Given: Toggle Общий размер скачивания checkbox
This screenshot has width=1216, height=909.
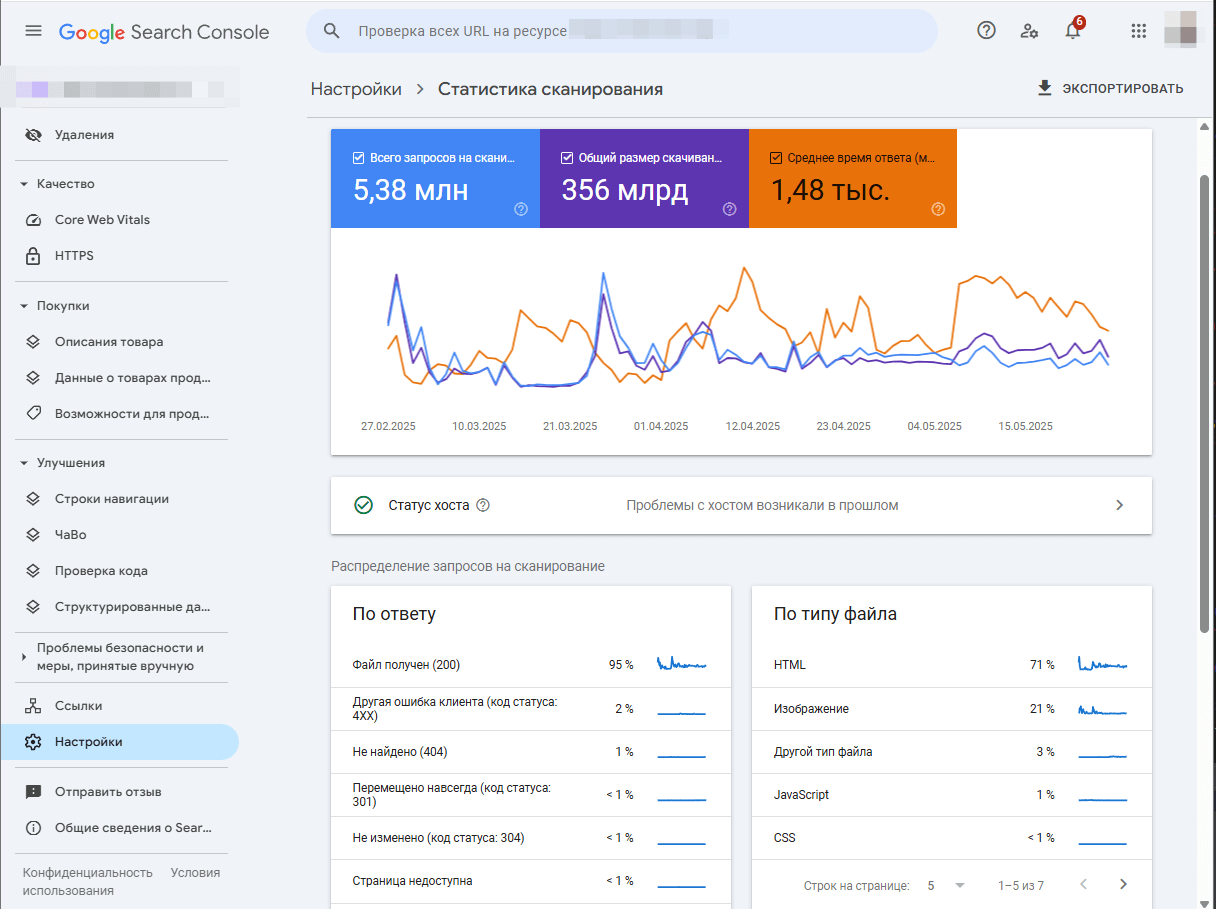Looking at the screenshot, I should click(567, 158).
